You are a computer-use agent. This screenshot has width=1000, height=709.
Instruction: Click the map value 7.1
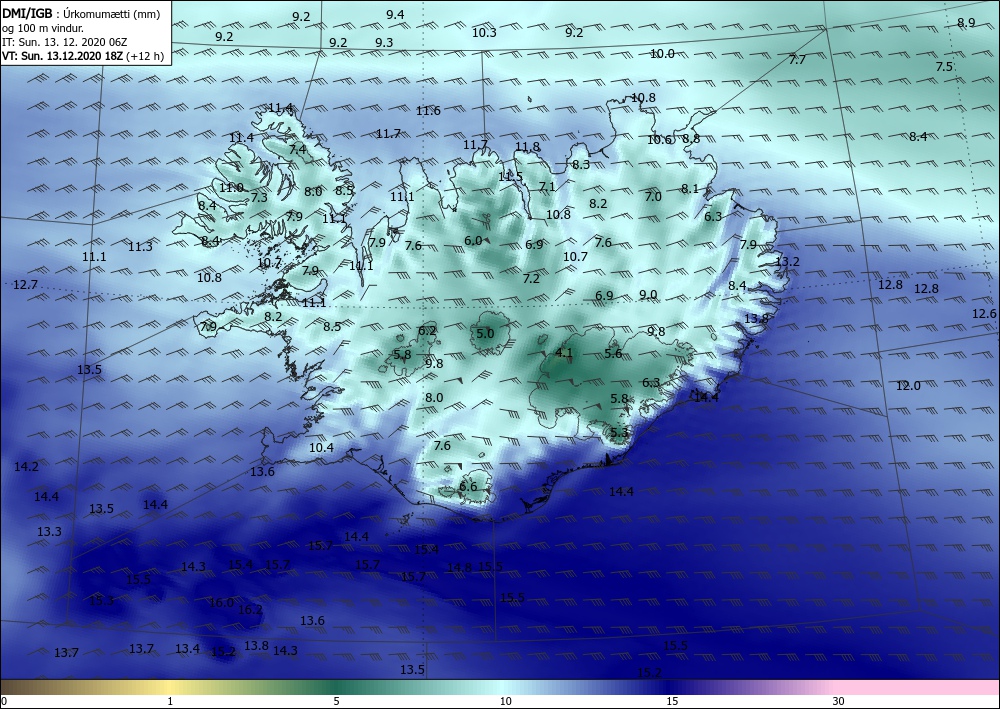click(547, 187)
